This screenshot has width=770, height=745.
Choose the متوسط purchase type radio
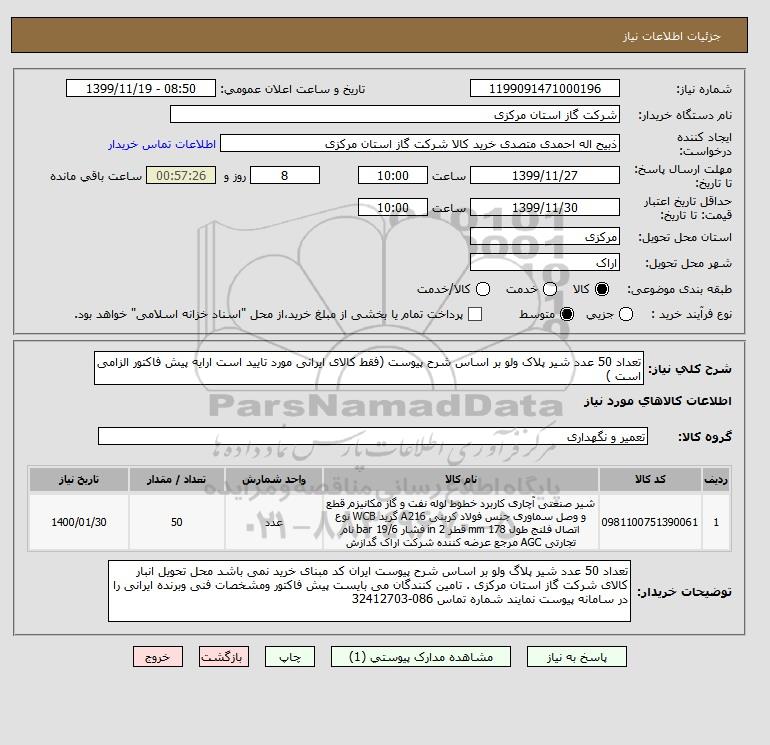click(x=567, y=314)
